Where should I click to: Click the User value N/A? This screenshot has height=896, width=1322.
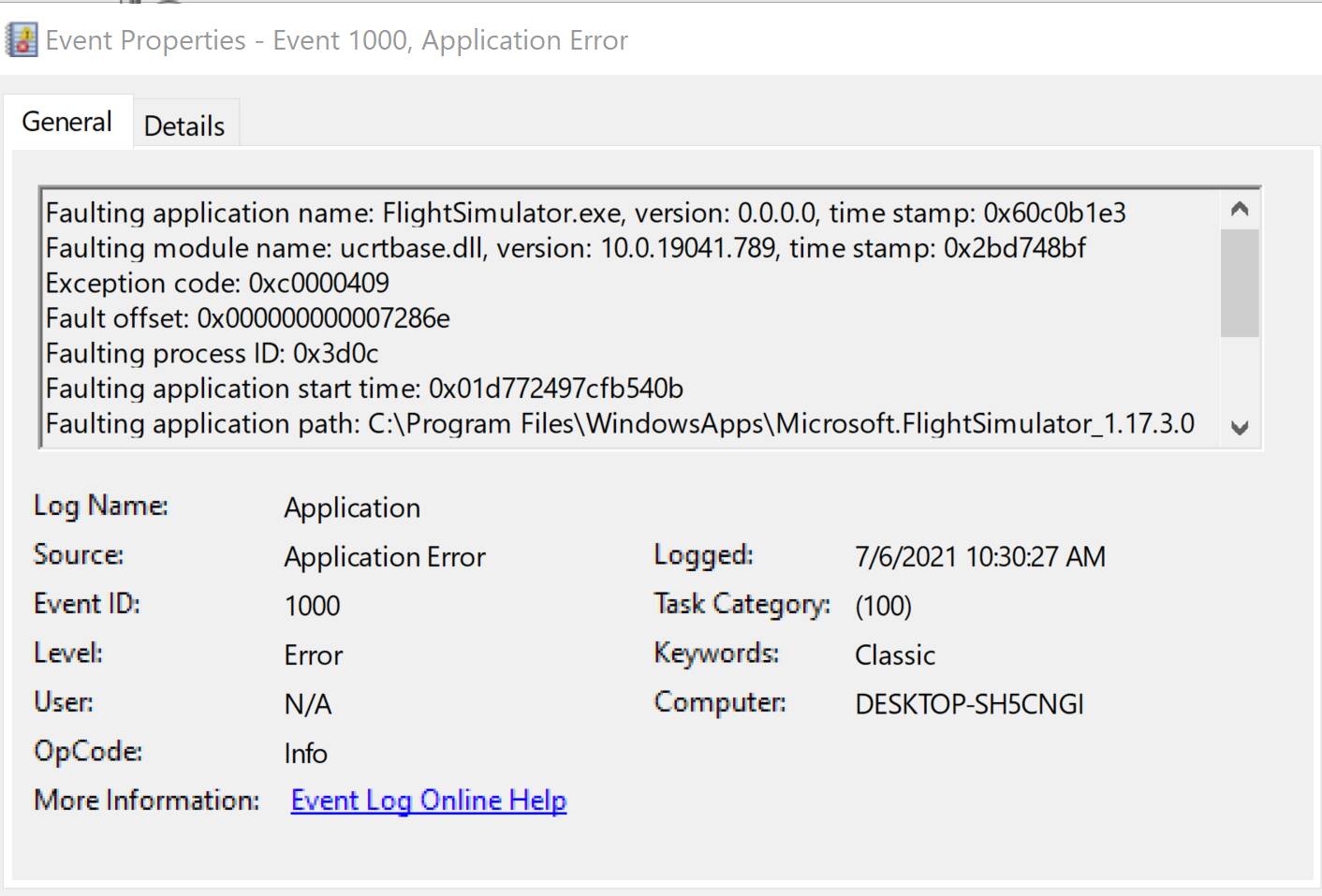point(308,704)
